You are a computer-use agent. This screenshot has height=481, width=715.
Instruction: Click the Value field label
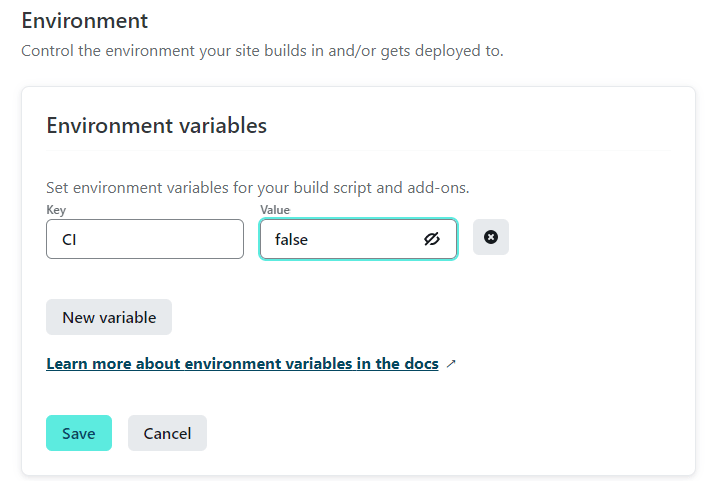[x=275, y=210]
